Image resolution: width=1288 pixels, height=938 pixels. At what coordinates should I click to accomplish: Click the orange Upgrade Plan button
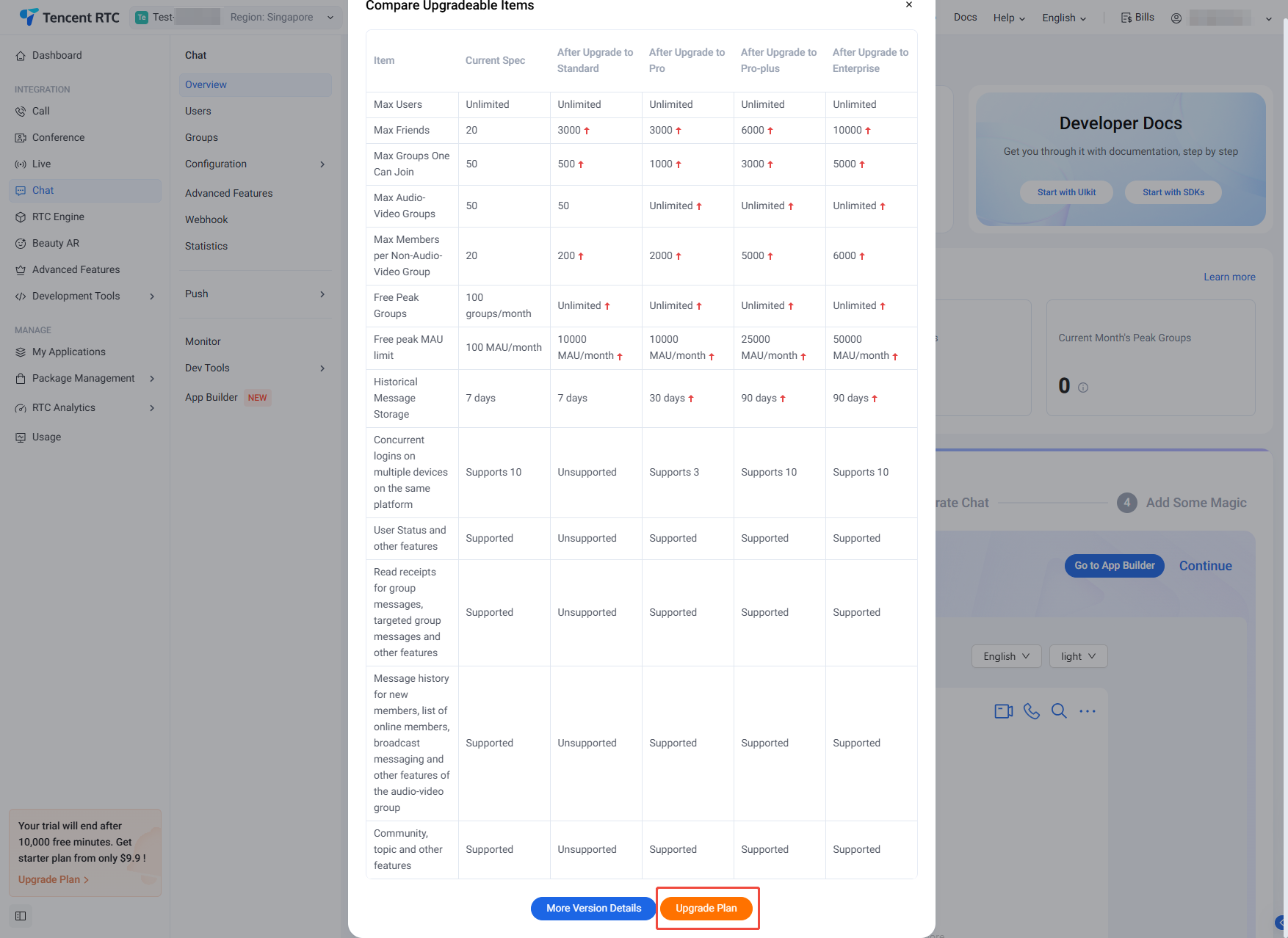click(x=706, y=908)
